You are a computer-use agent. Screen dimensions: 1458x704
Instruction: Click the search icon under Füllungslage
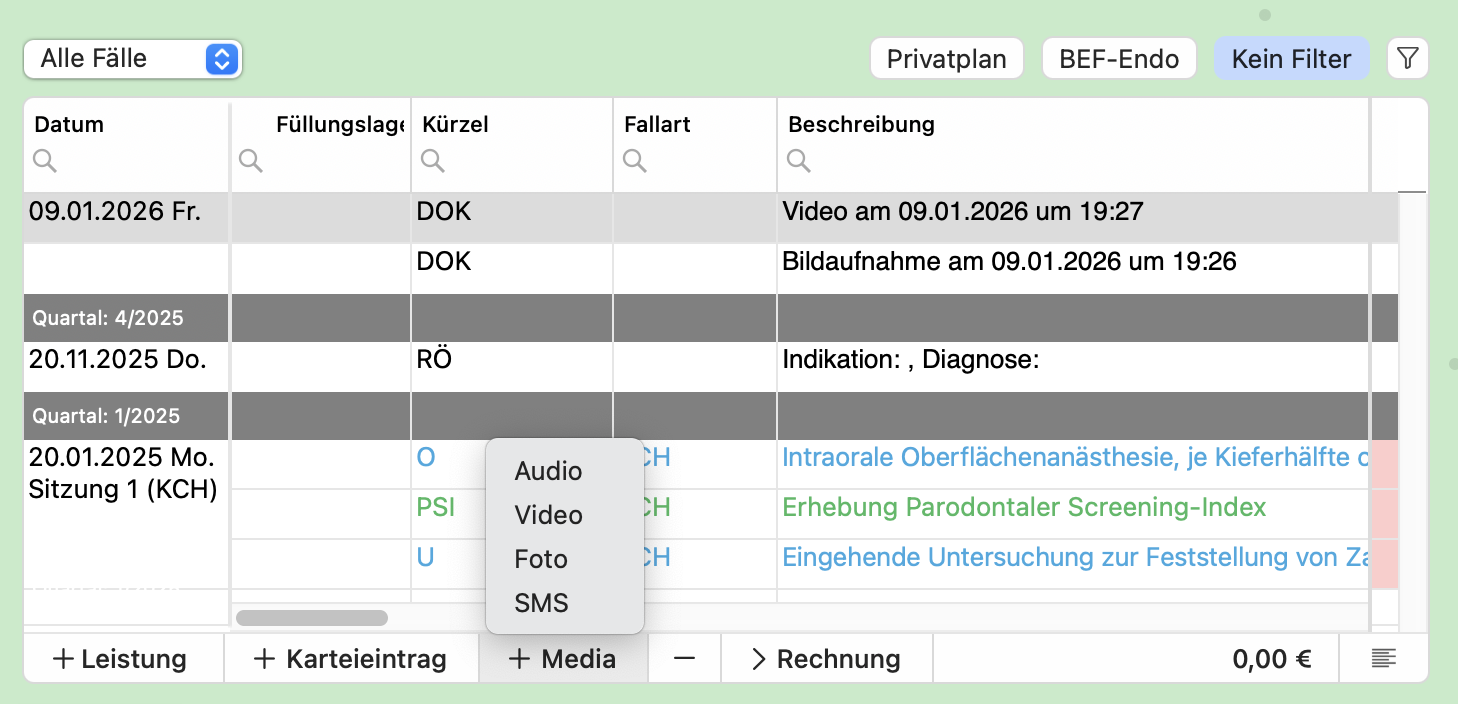251,160
